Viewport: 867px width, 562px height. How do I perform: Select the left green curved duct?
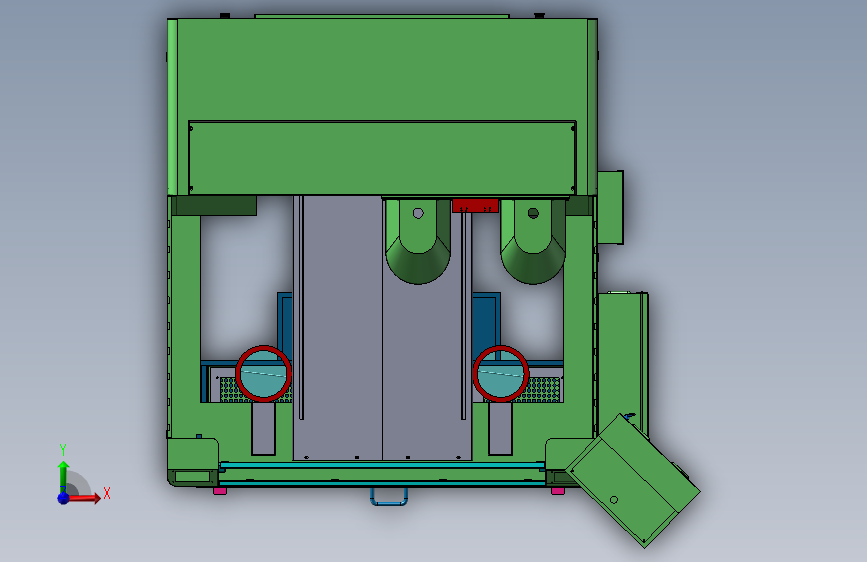pyautogui.click(x=418, y=242)
